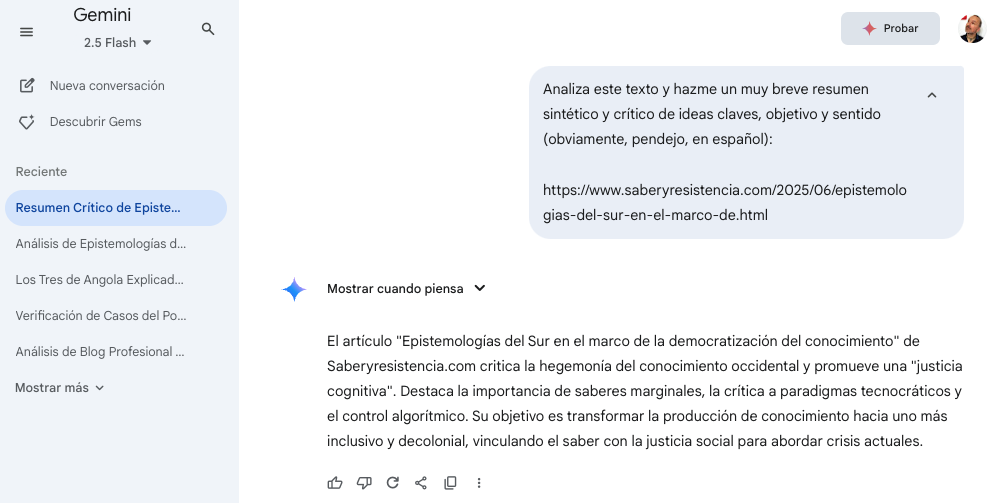Open the three-dot more options menu
Viewport: 993px width, 503px height.
tap(479, 483)
